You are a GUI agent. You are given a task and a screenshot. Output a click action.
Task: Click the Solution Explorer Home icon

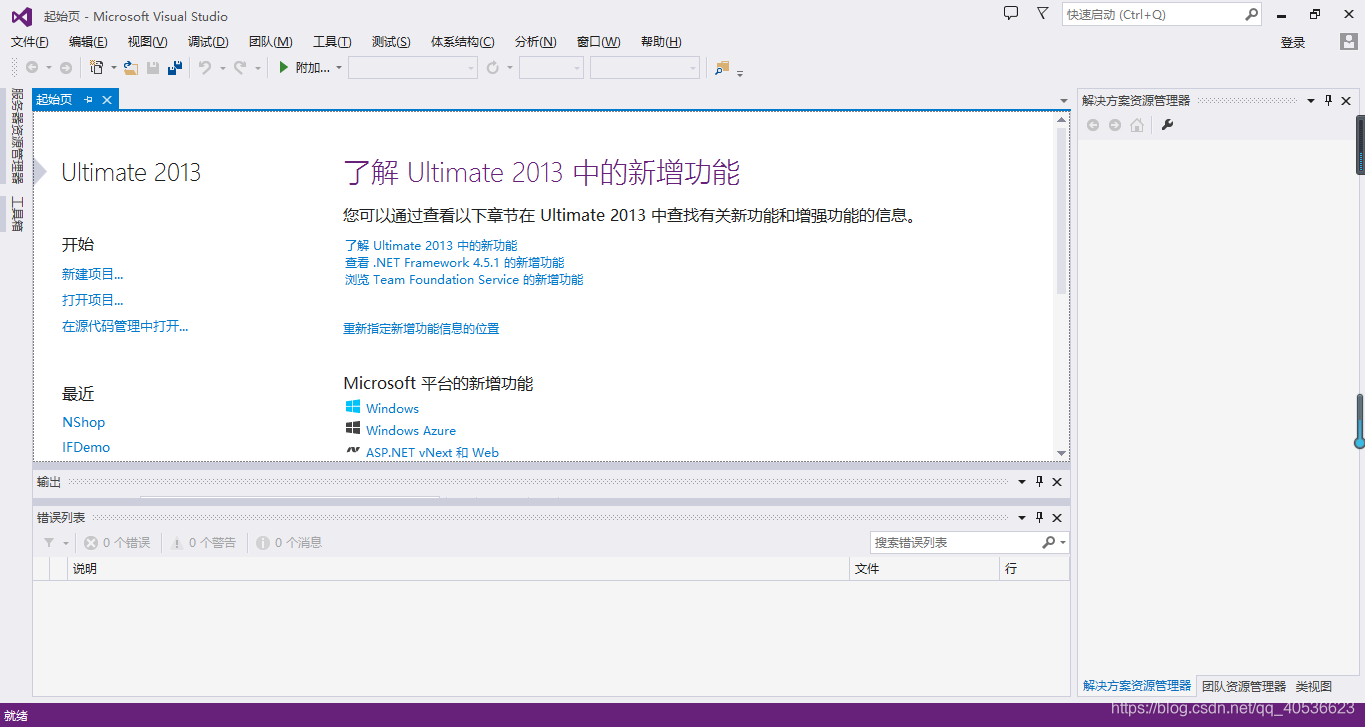1137,125
